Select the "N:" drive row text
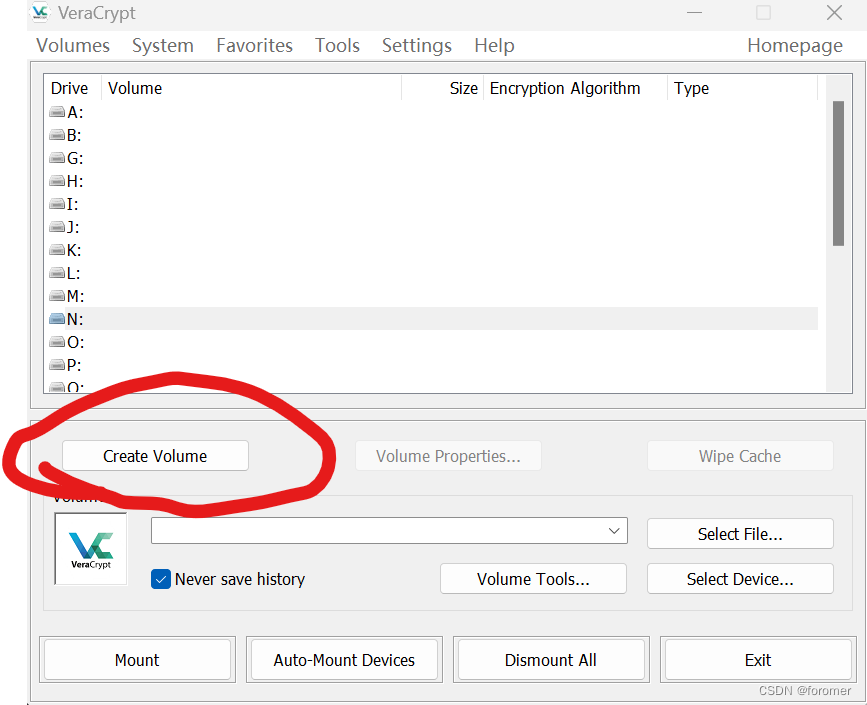 [75, 319]
